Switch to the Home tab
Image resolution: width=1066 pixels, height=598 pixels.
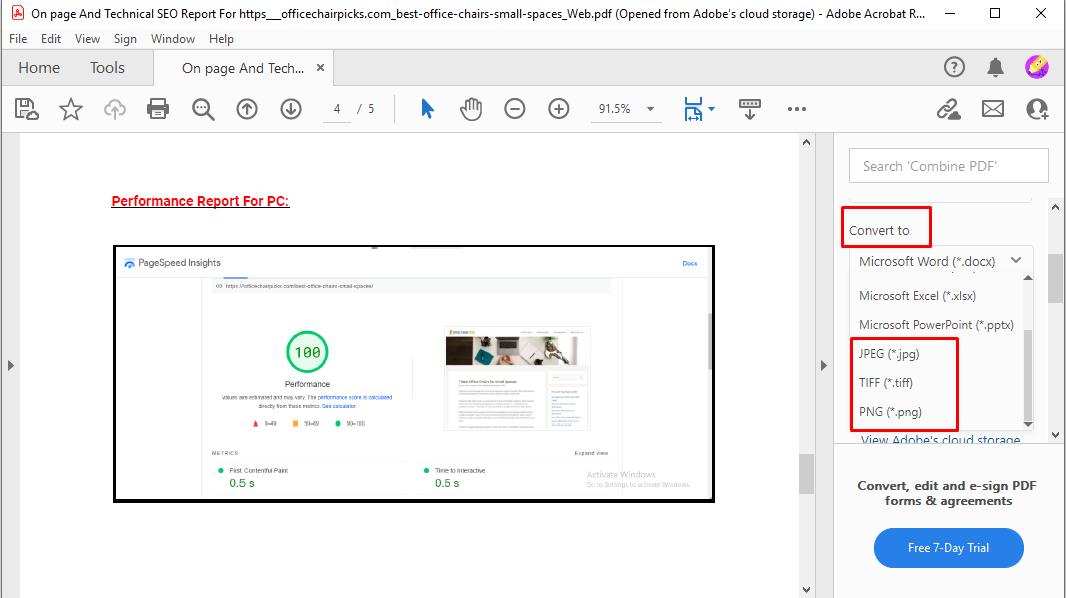38,67
